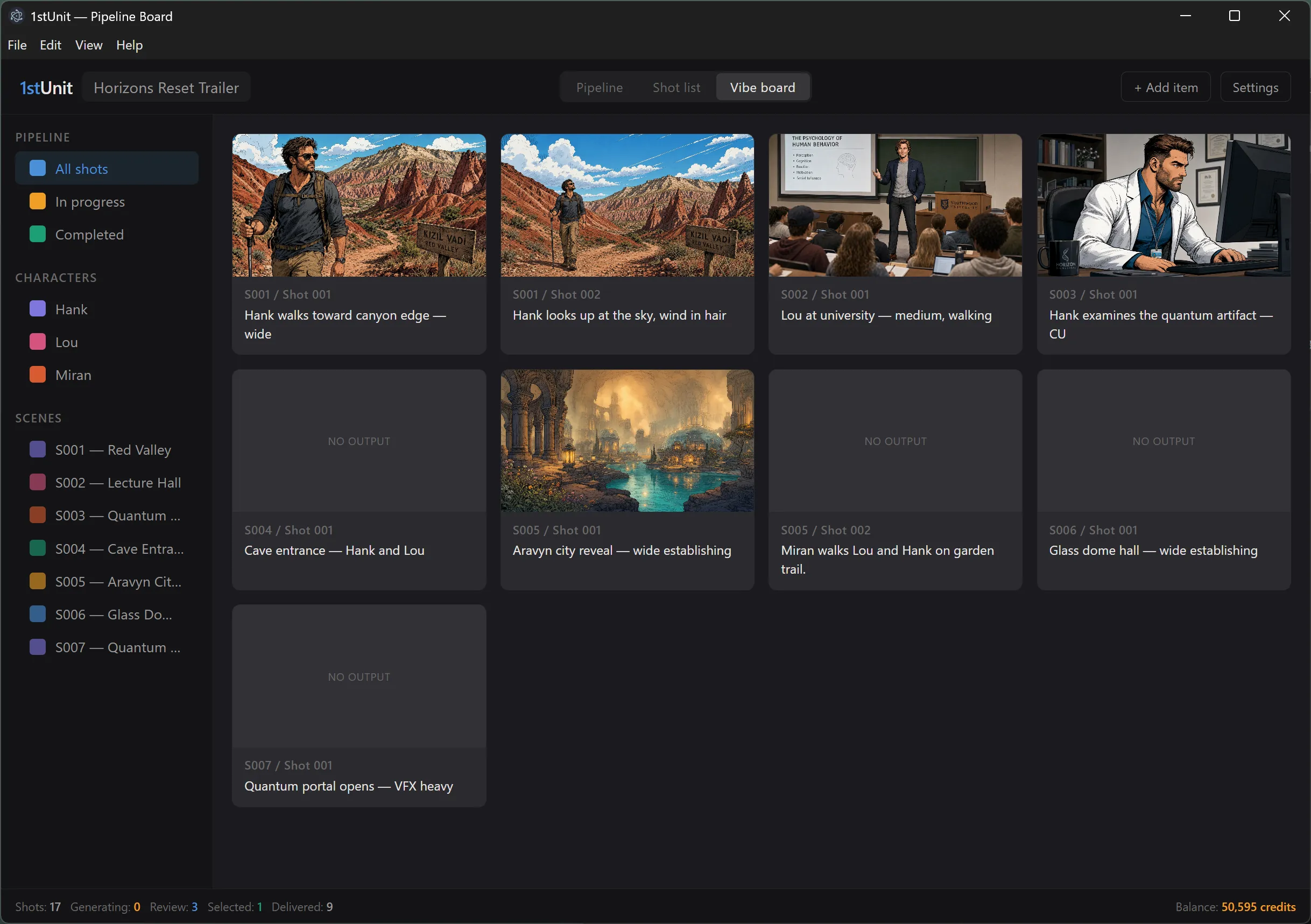1311x924 pixels.
Task: Click the + Add item button
Action: pos(1165,87)
